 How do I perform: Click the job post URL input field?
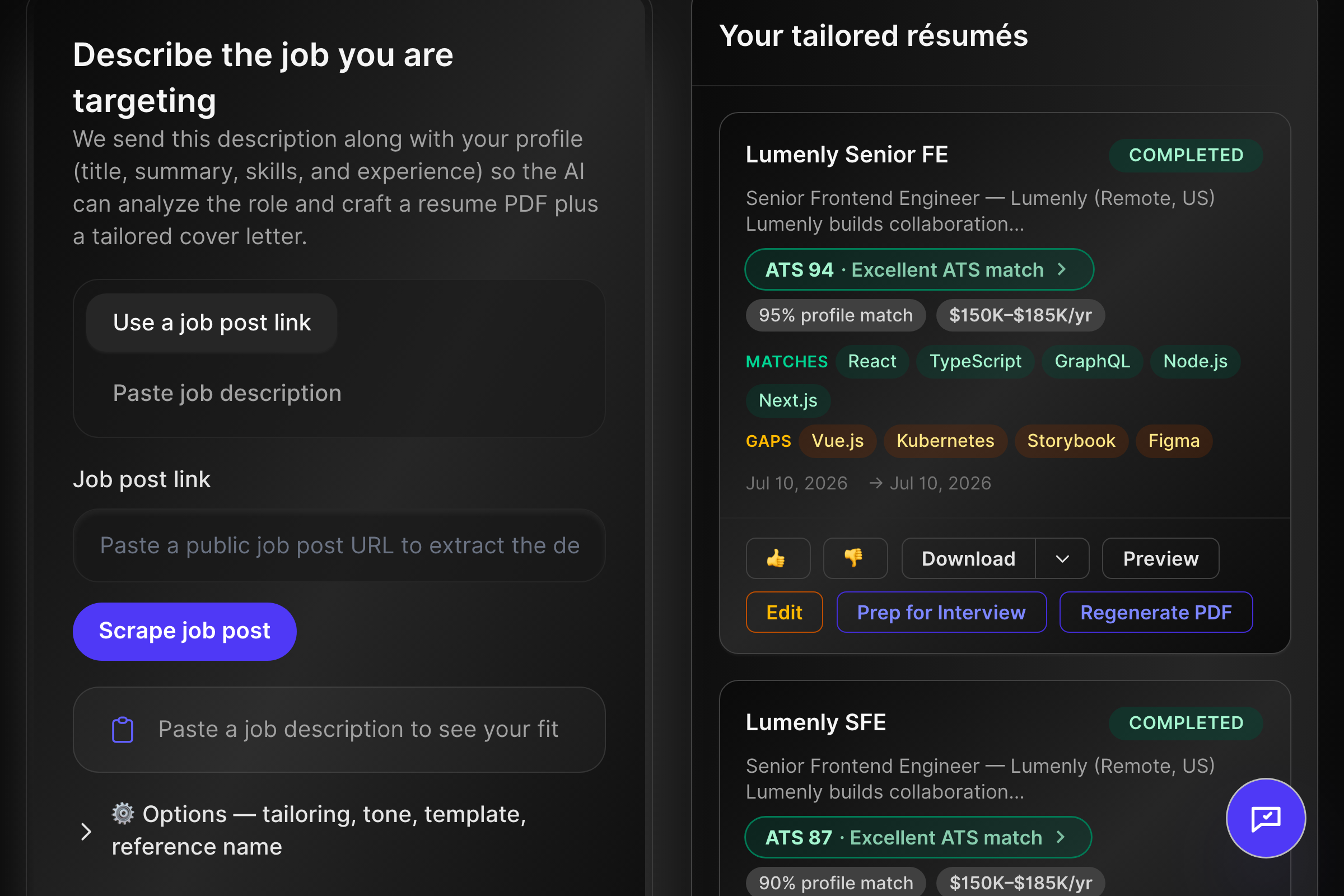(x=339, y=545)
